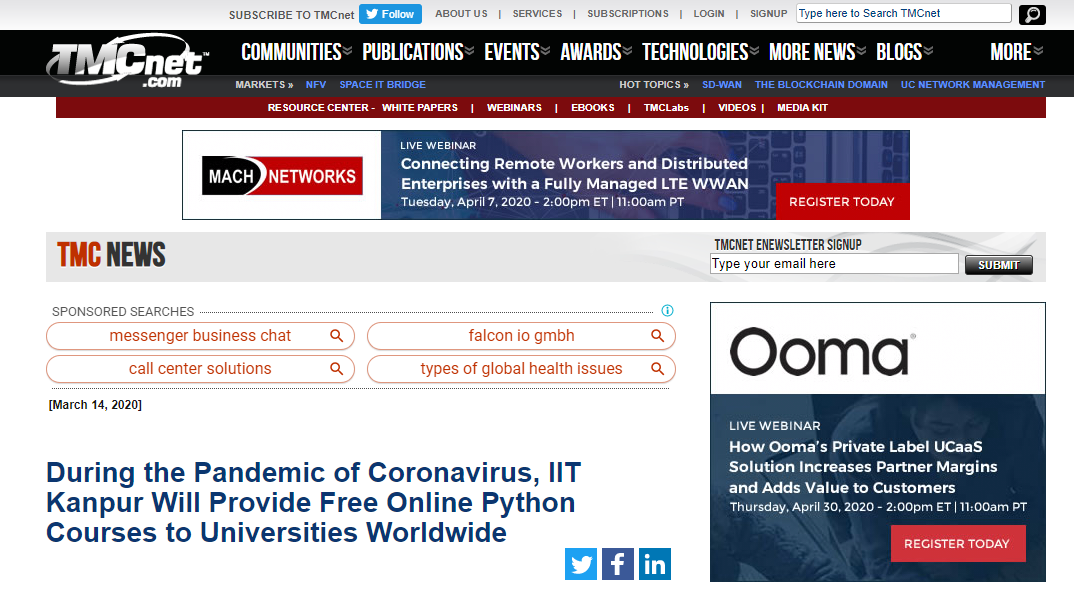Open TMCLabs resource link

666,108
